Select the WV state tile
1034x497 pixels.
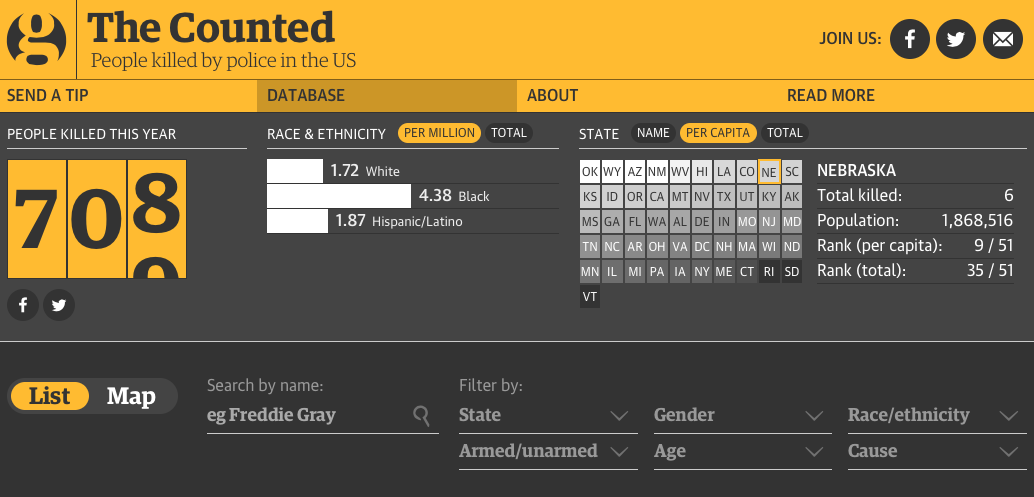pyautogui.click(x=680, y=172)
